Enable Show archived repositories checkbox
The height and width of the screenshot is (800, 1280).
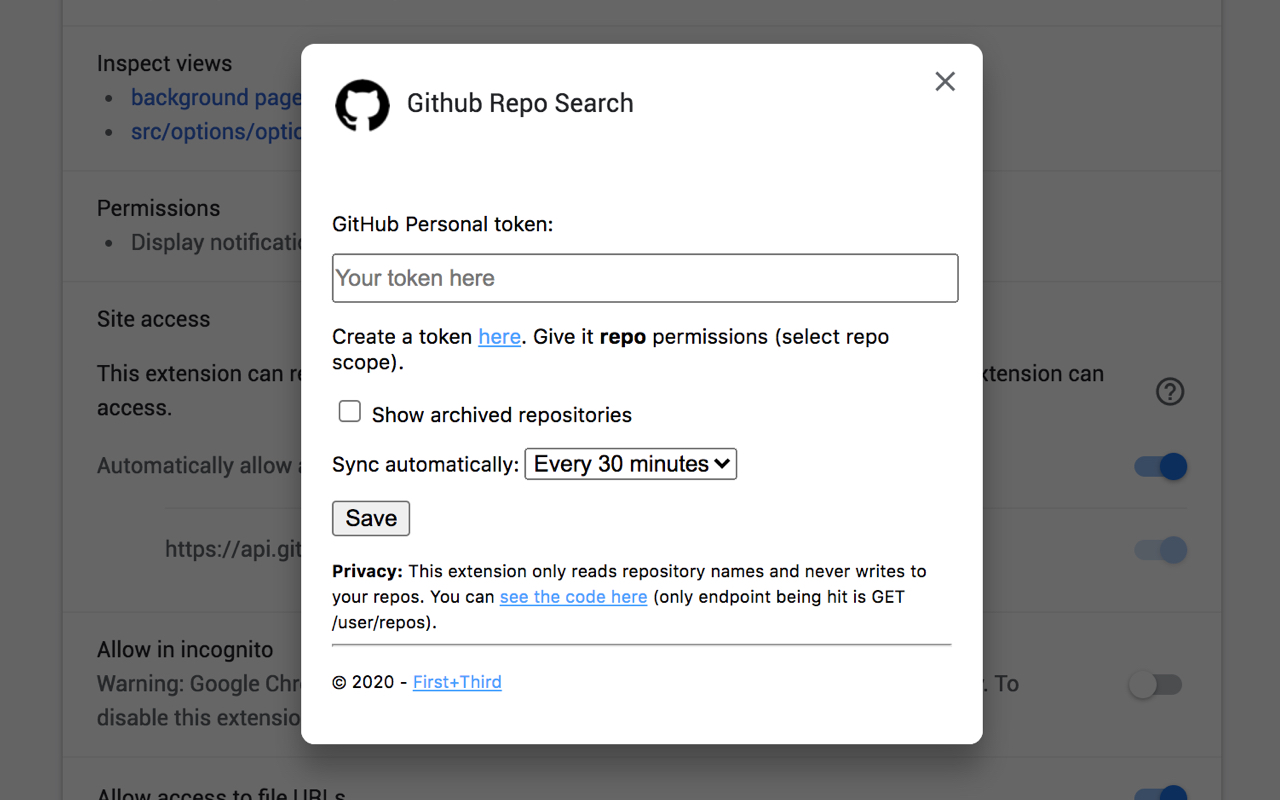pos(350,411)
